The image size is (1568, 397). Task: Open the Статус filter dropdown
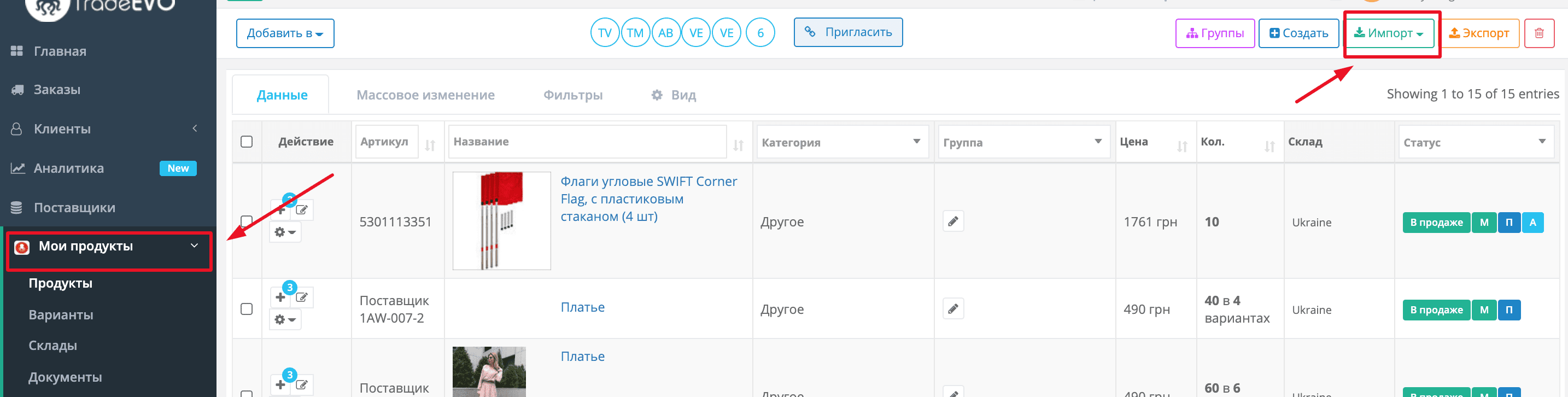(1475, 142)
